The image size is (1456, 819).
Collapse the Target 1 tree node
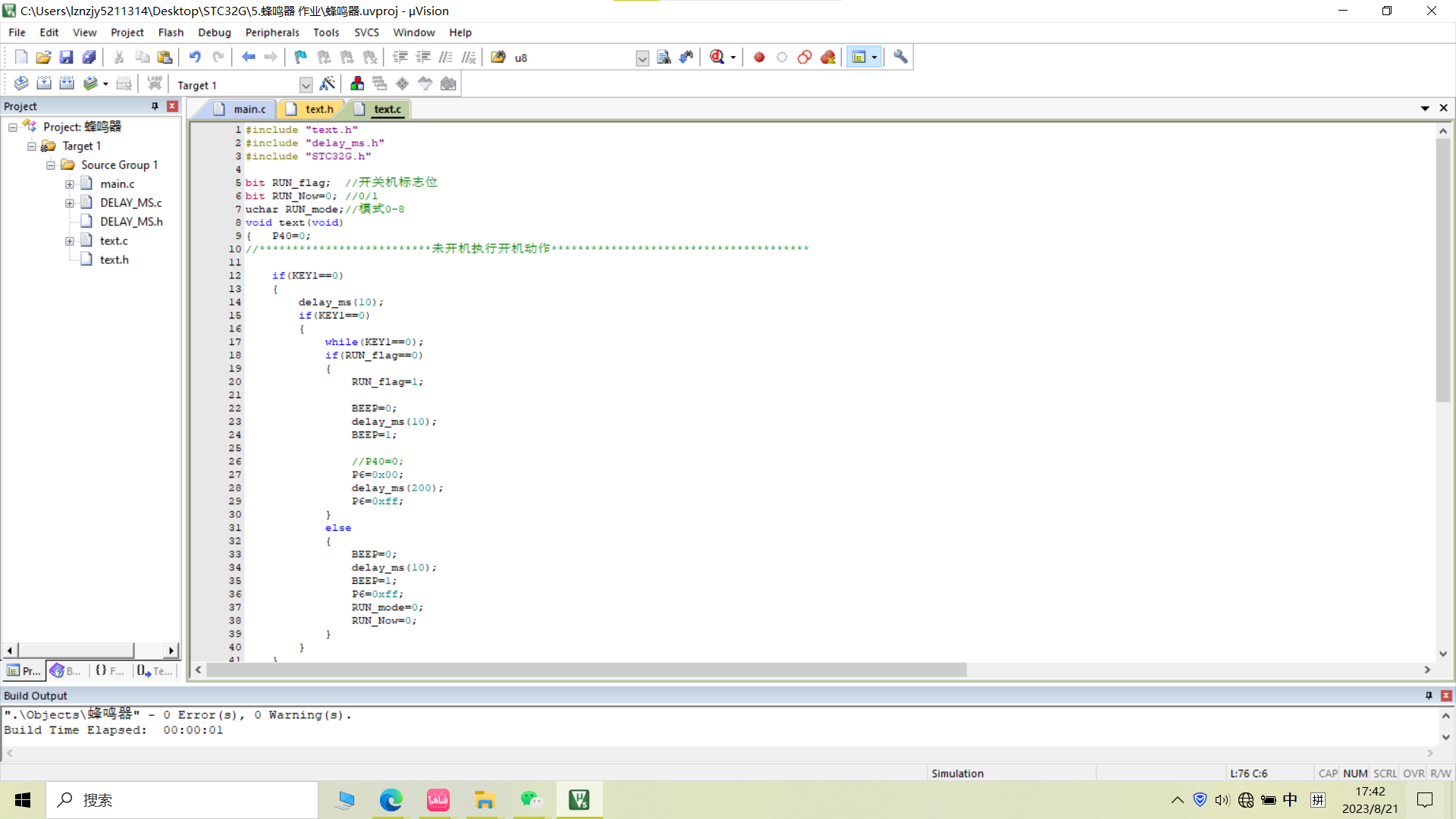click(x=32, y=146)
